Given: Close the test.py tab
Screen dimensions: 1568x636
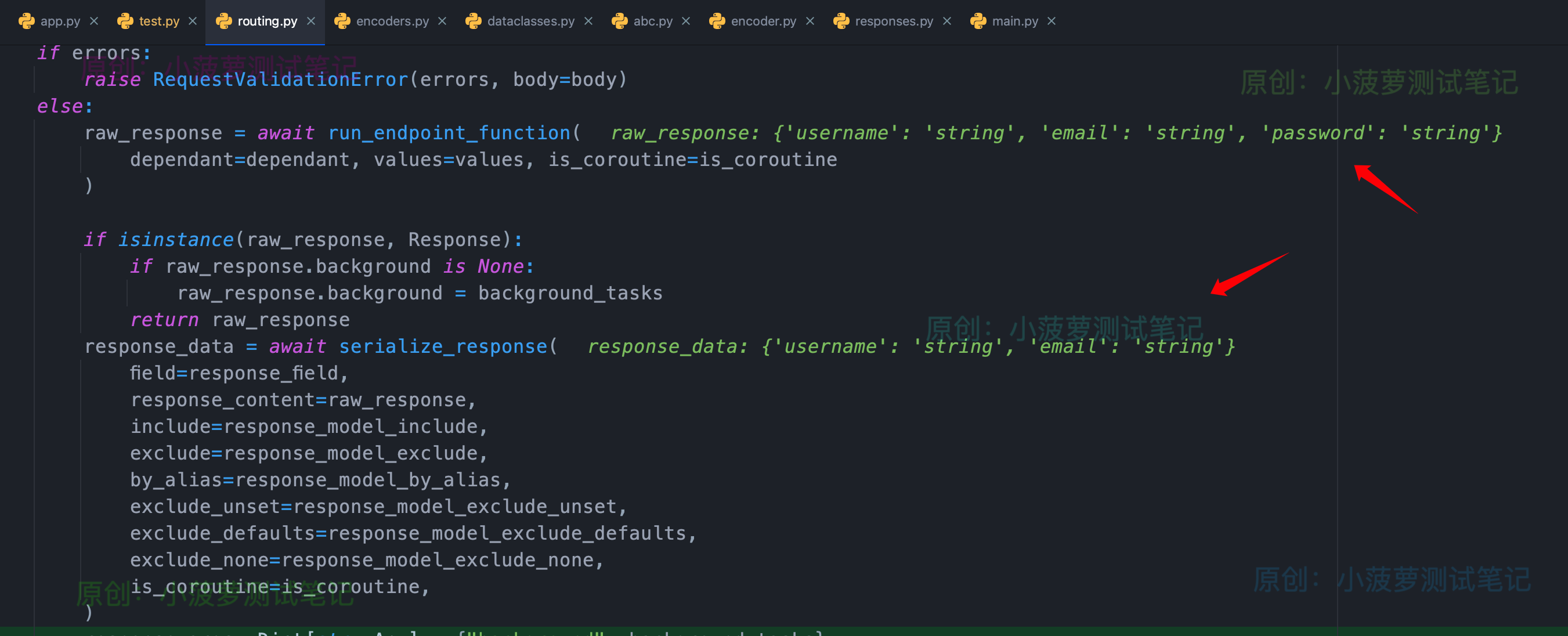Looking at the screenshot, I should 193,20.
